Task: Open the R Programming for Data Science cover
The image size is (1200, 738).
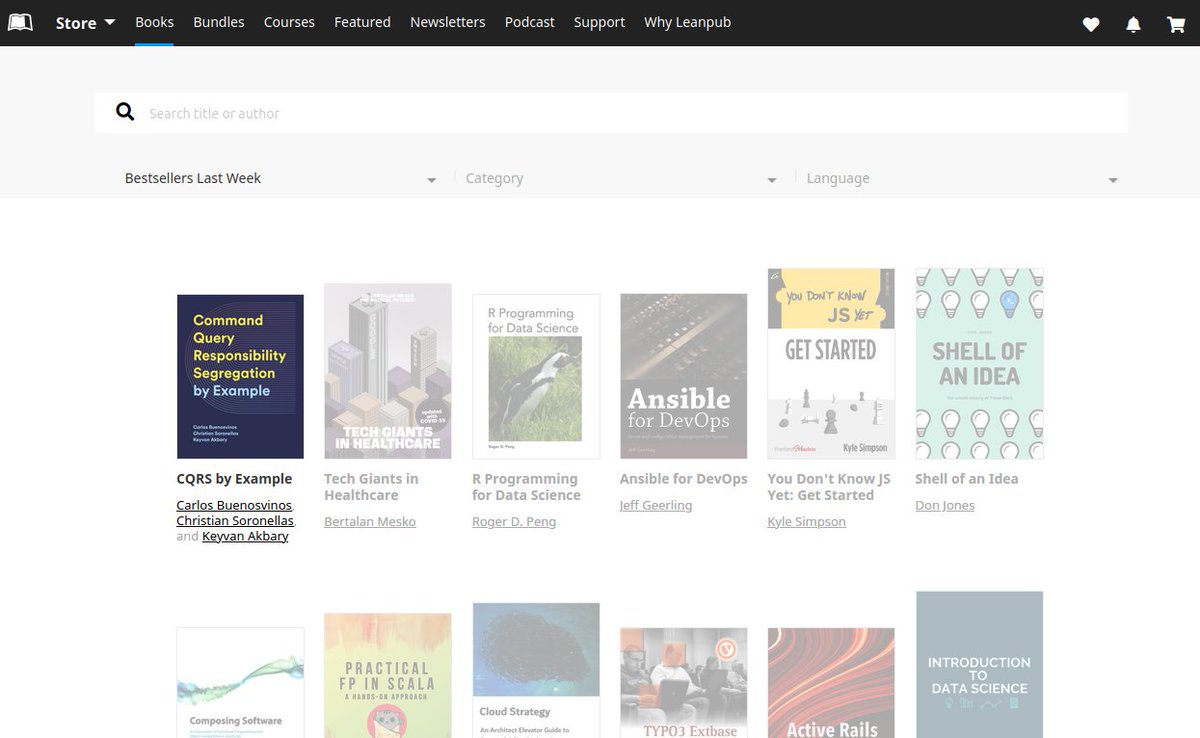Action: click(536, 376)
